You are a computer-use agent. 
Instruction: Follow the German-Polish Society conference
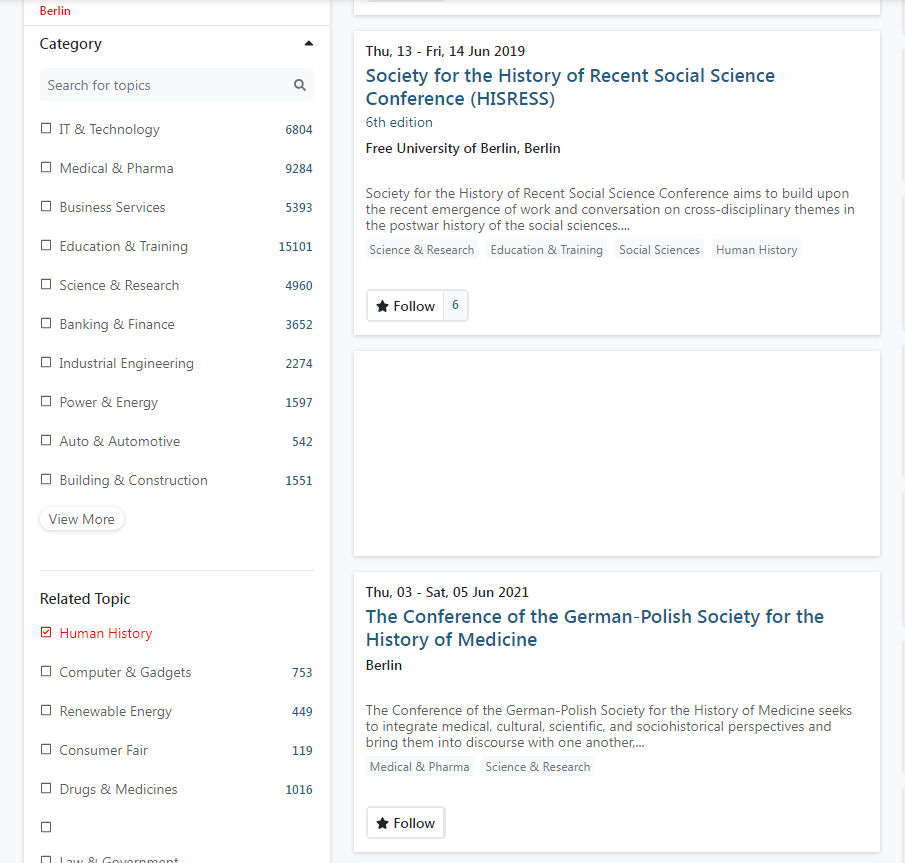[x=405, y=823]
